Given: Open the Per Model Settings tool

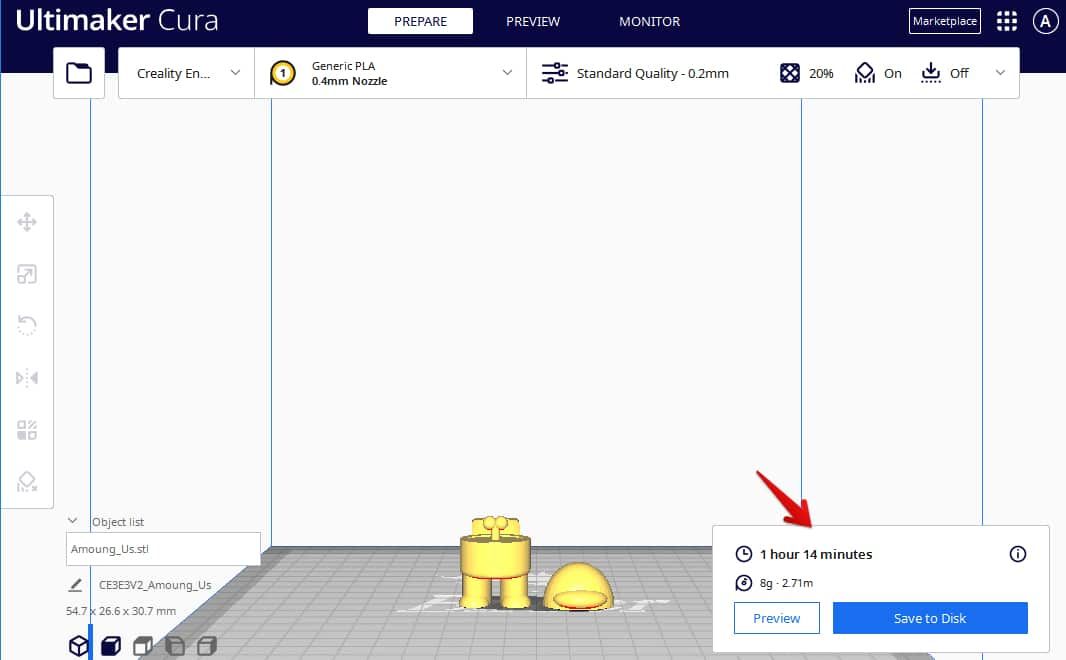Looking at the screenshot, I should 27,430.
